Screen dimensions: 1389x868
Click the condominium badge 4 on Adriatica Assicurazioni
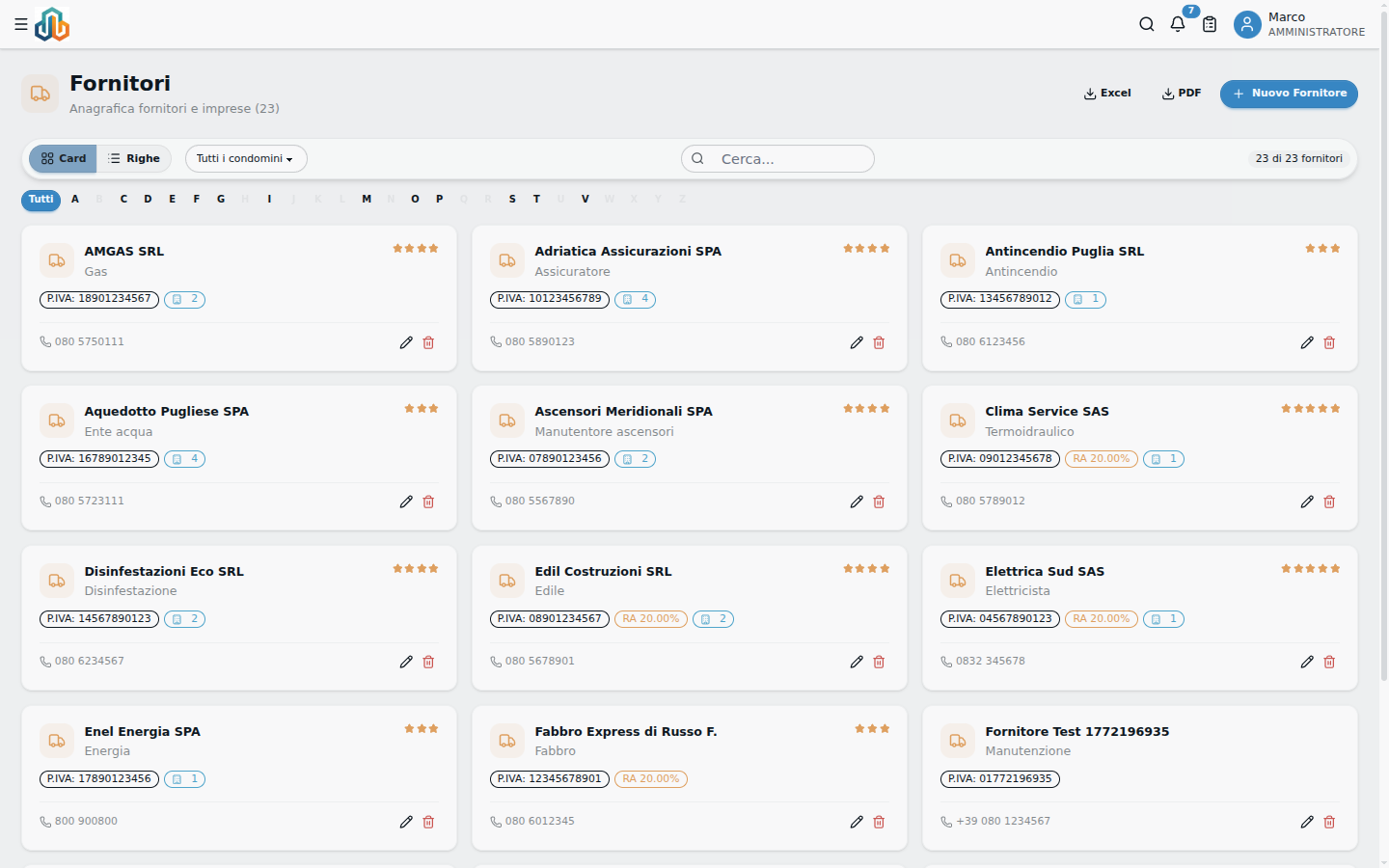[635, 299]
